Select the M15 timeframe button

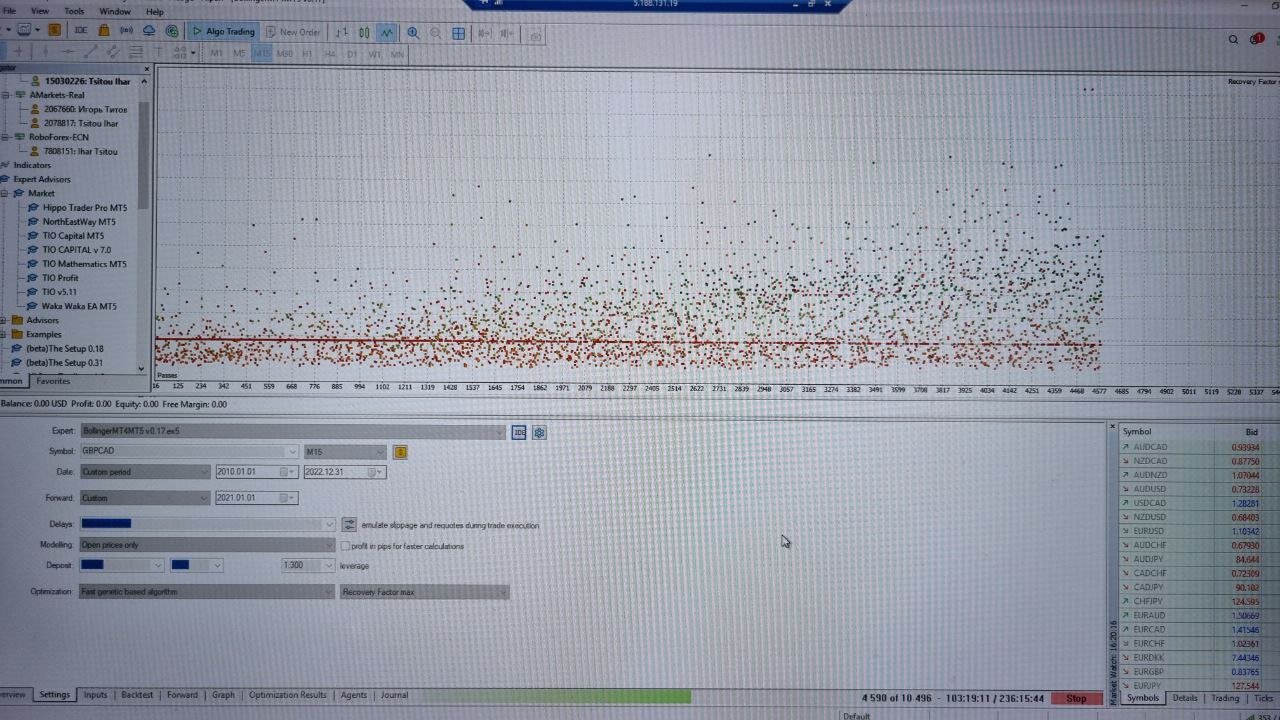point(262,53)
